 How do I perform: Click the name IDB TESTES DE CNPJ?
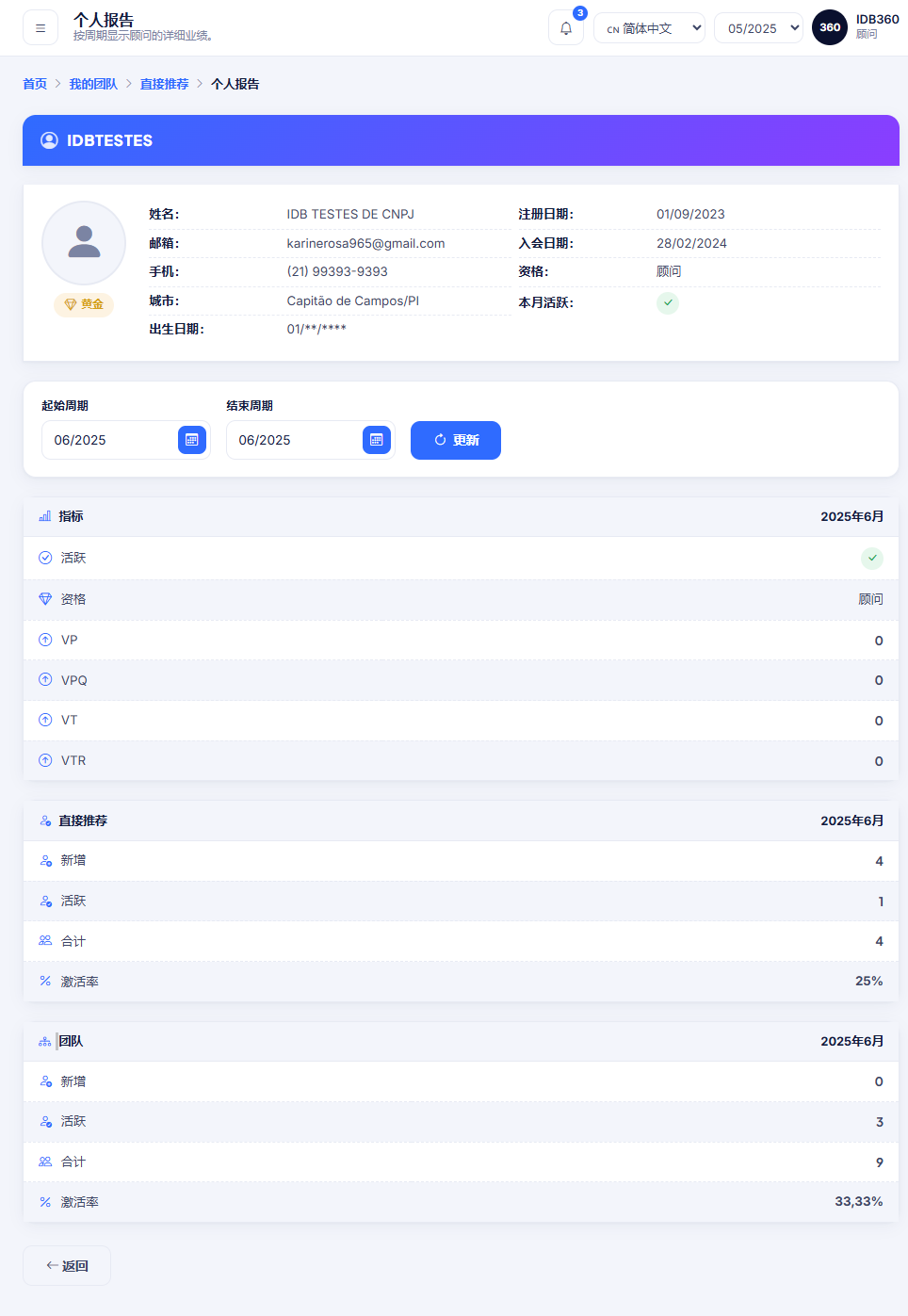pos(350,214)
